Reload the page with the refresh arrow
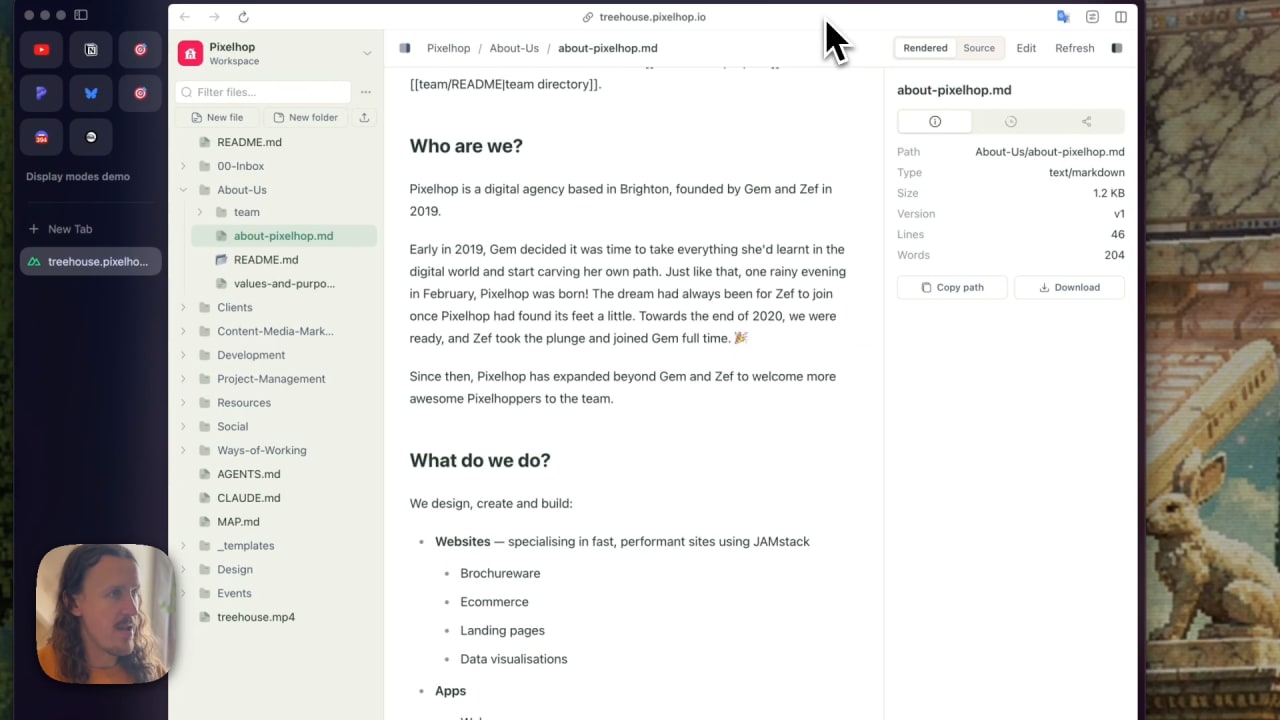This screenshot has height=720, width=1280. [x=243, y=17]
